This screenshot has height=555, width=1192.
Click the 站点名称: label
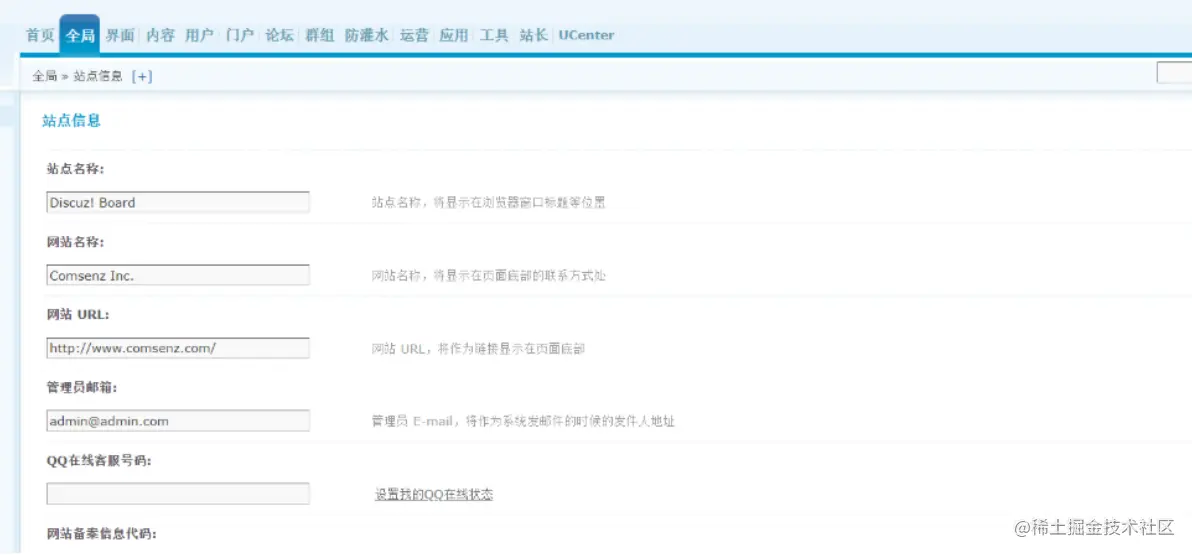[76, 169]
